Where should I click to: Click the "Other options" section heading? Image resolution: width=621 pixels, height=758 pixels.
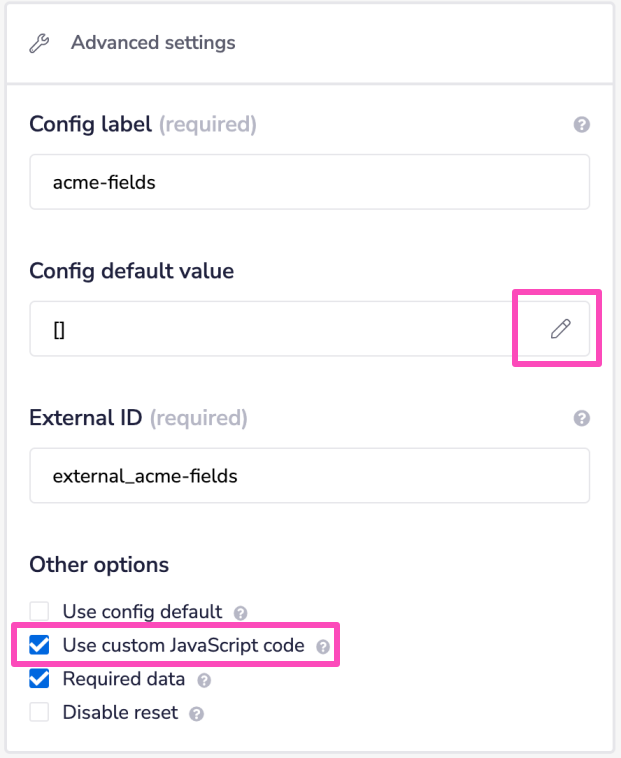(x=99, y=564)
